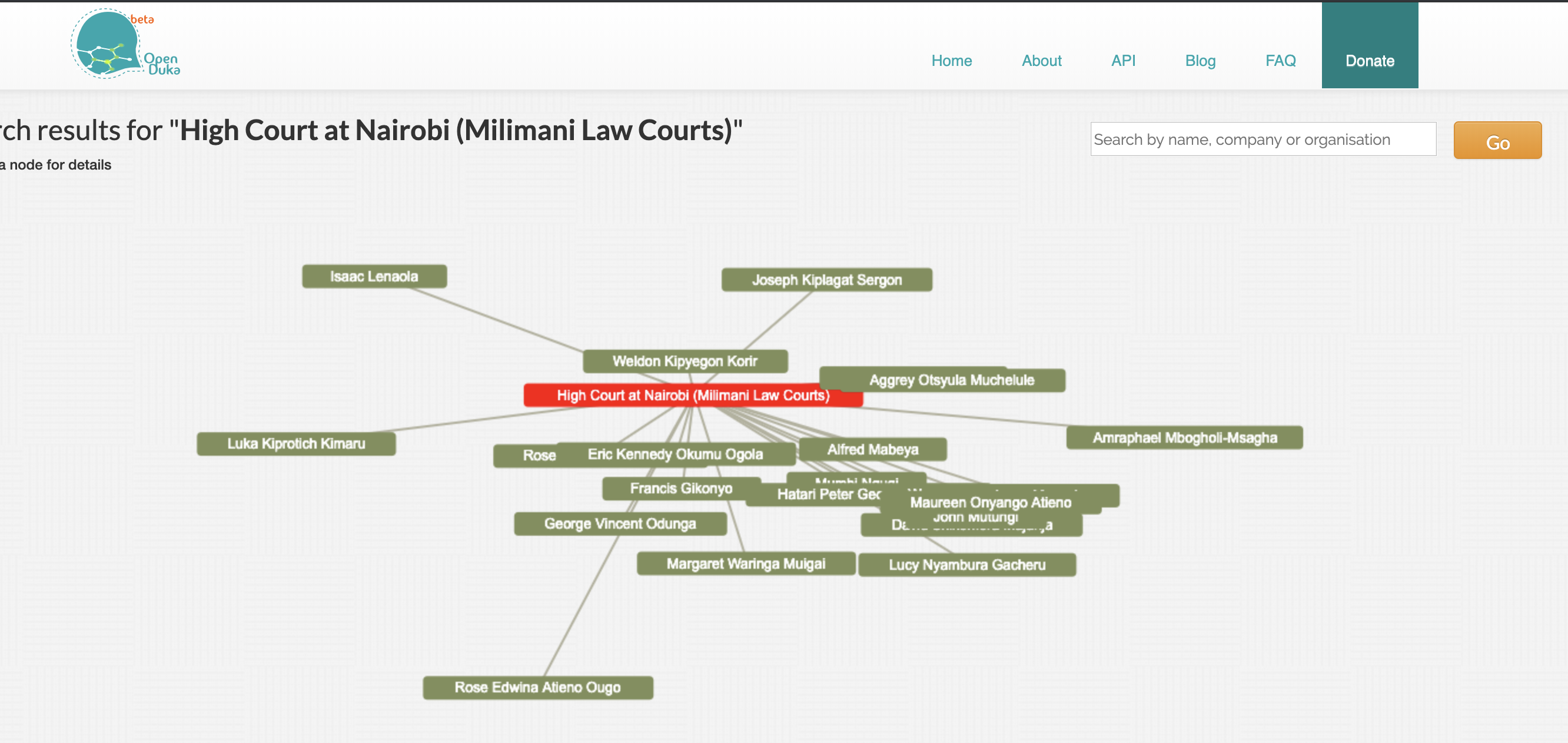Click the Luka Kiprotich Kimaru node

pyautogui.click(x=296, y=443)
